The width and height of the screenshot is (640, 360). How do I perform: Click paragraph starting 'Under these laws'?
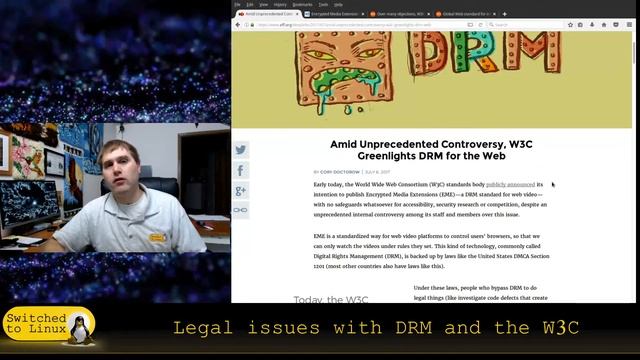[480, 293]
